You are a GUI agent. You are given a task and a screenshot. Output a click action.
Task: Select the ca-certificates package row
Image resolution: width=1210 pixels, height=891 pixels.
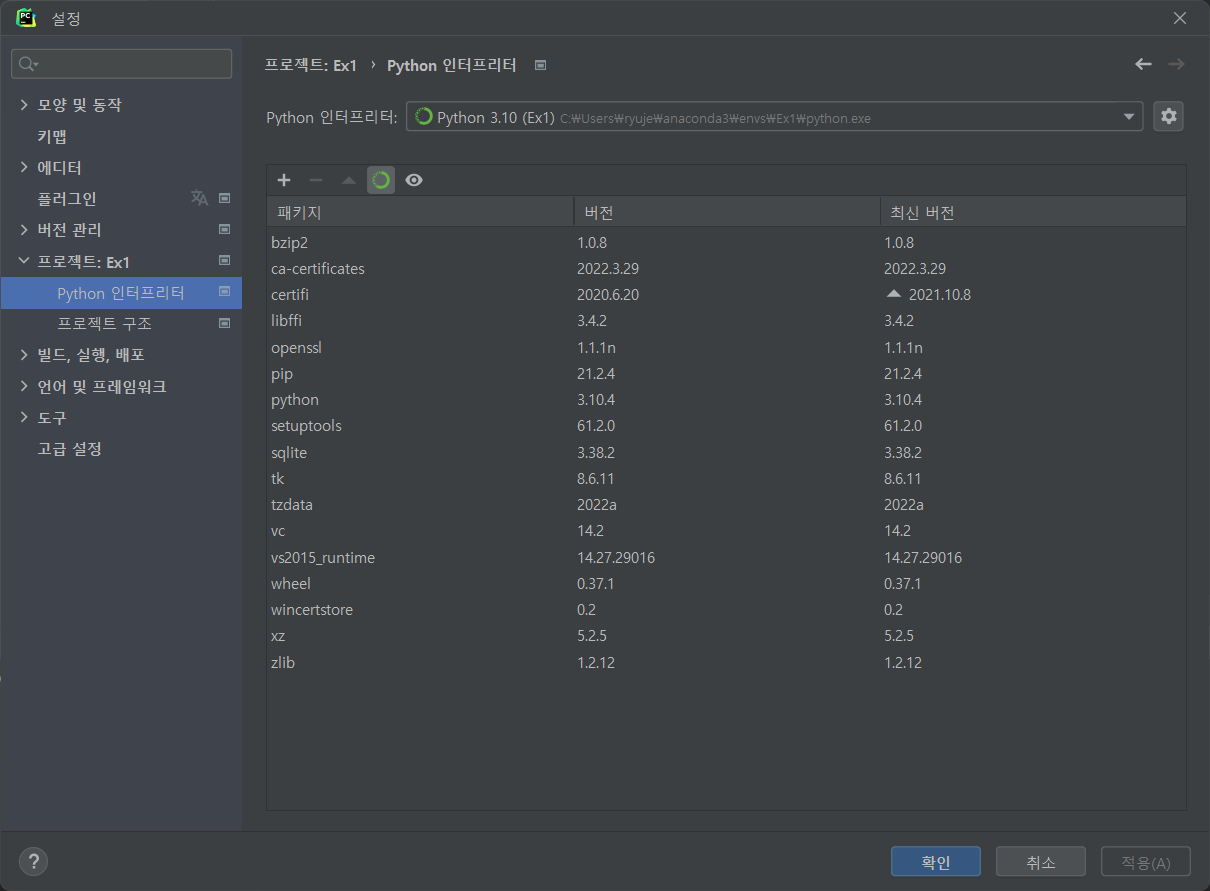click(x=726, y=268)
